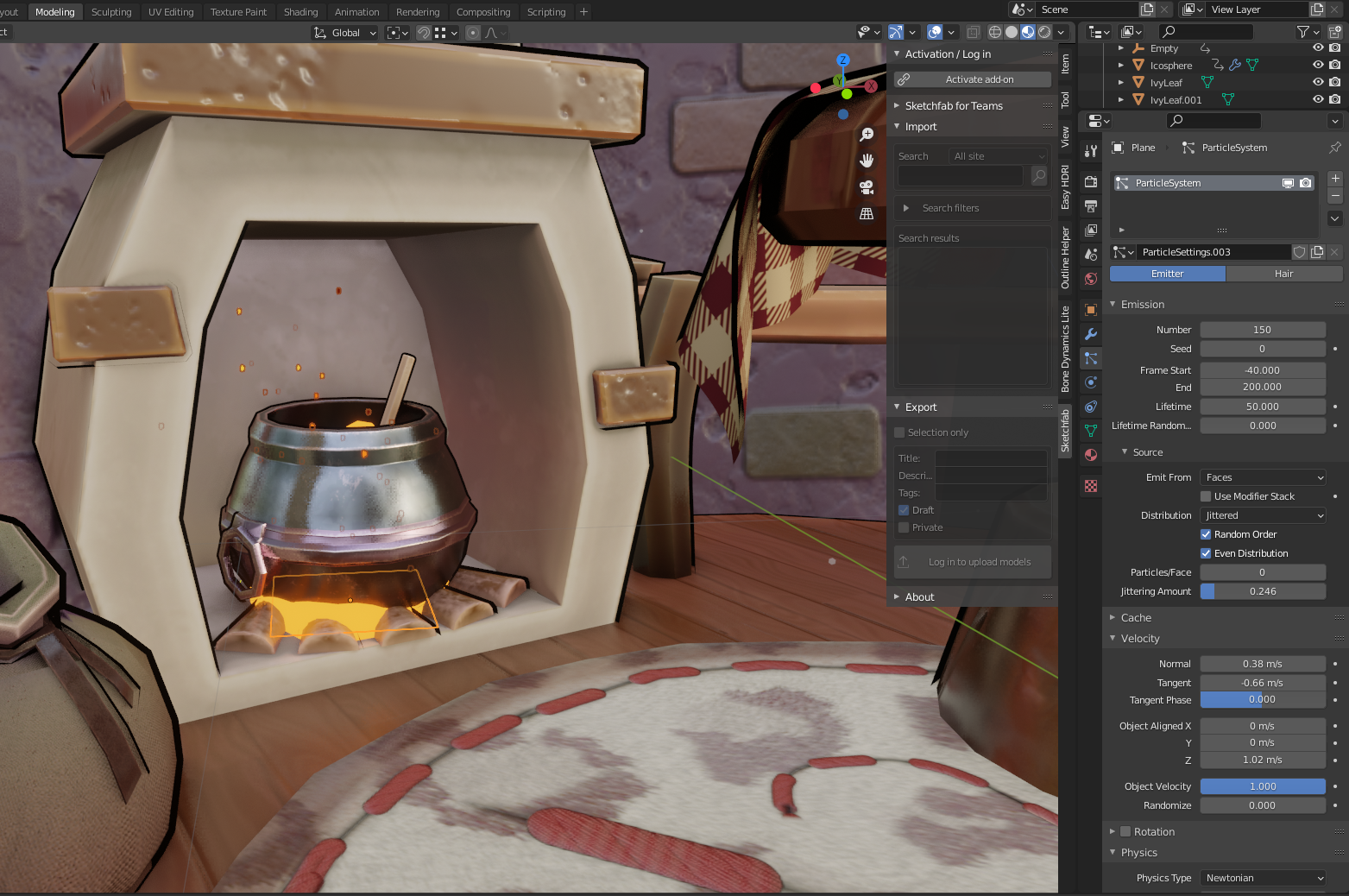Click the Object Velocity slider

(1263, 786)
